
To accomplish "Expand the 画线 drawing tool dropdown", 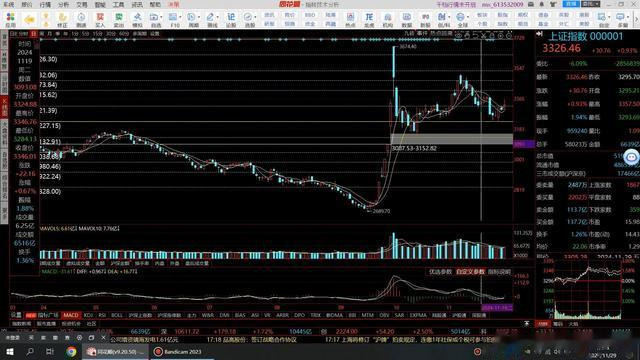I will (218, 17).
